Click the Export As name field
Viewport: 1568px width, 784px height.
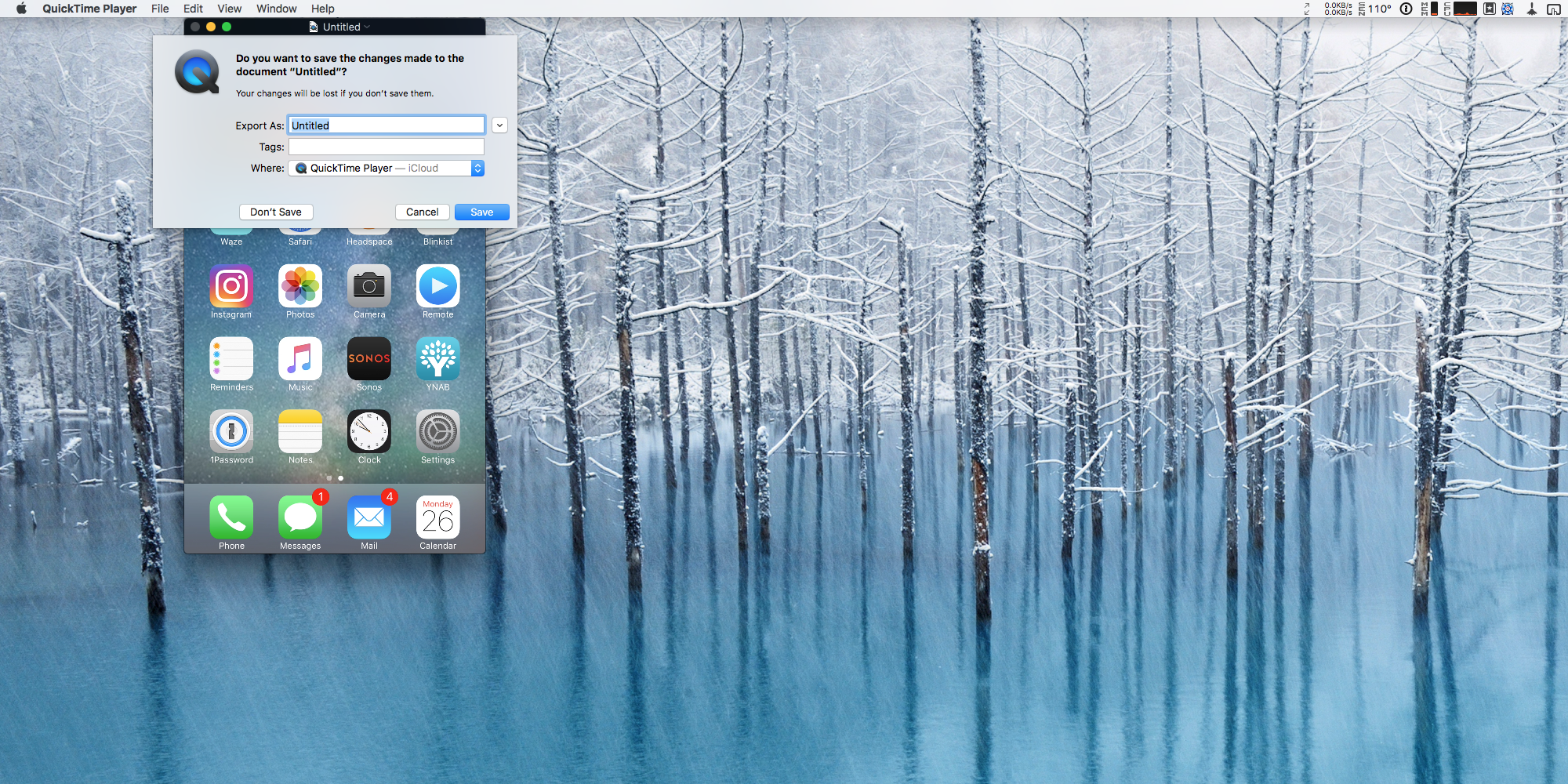pyautogui.click(x=386, y=125)
